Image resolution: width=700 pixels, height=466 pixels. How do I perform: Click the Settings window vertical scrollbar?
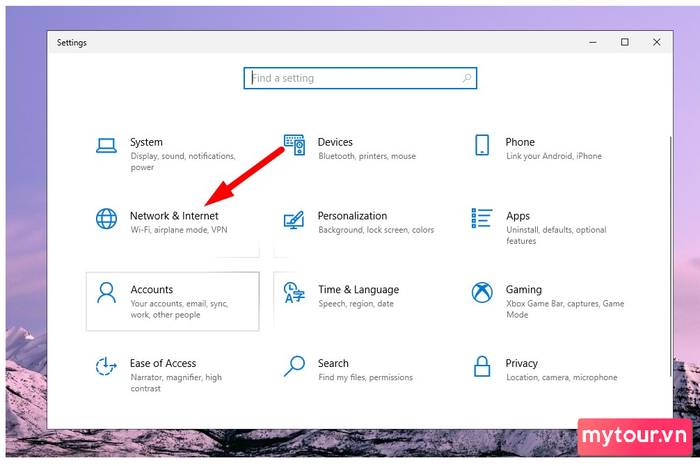(x=671, y=257)
